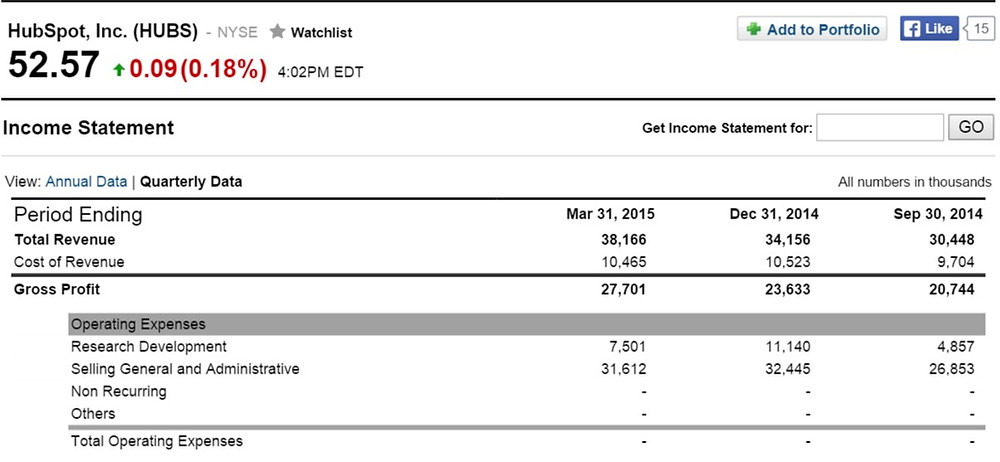
Task: Switch to Annual Data view
Action: point(86,182)
